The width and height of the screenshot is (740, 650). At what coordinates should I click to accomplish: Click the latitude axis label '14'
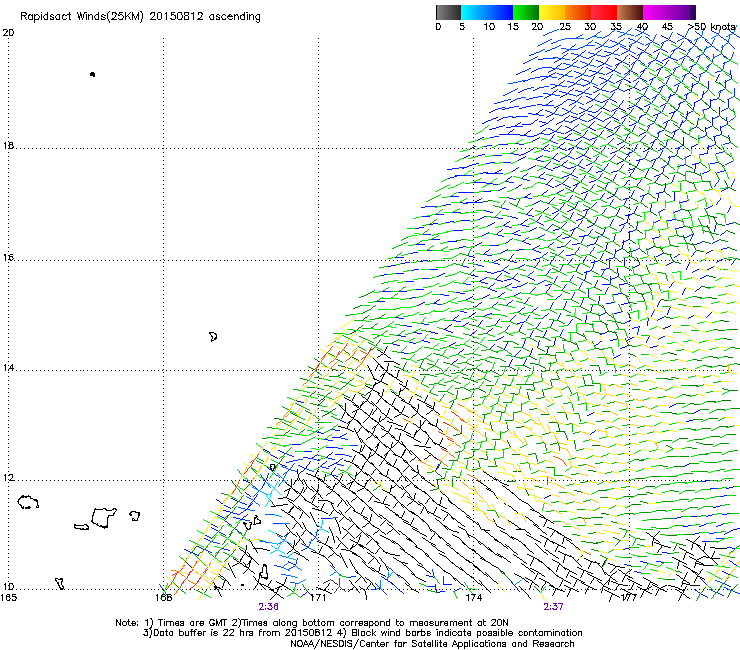(x=8, y=367)
